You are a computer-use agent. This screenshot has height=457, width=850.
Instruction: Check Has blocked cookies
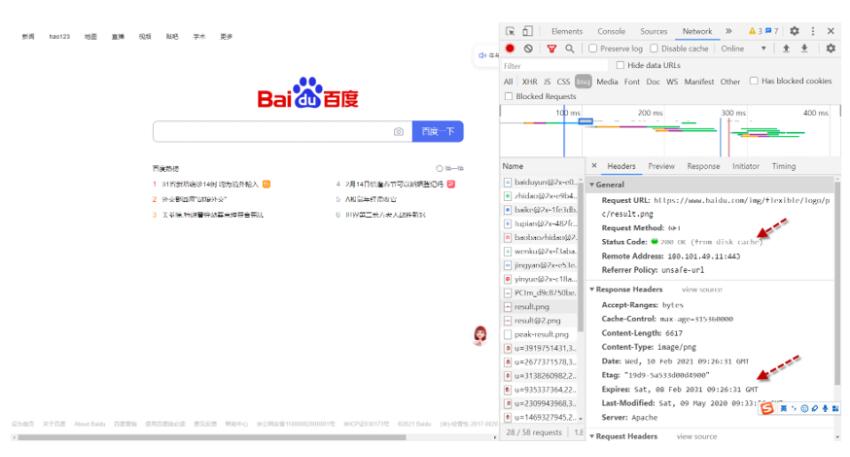tap(754, 81)
